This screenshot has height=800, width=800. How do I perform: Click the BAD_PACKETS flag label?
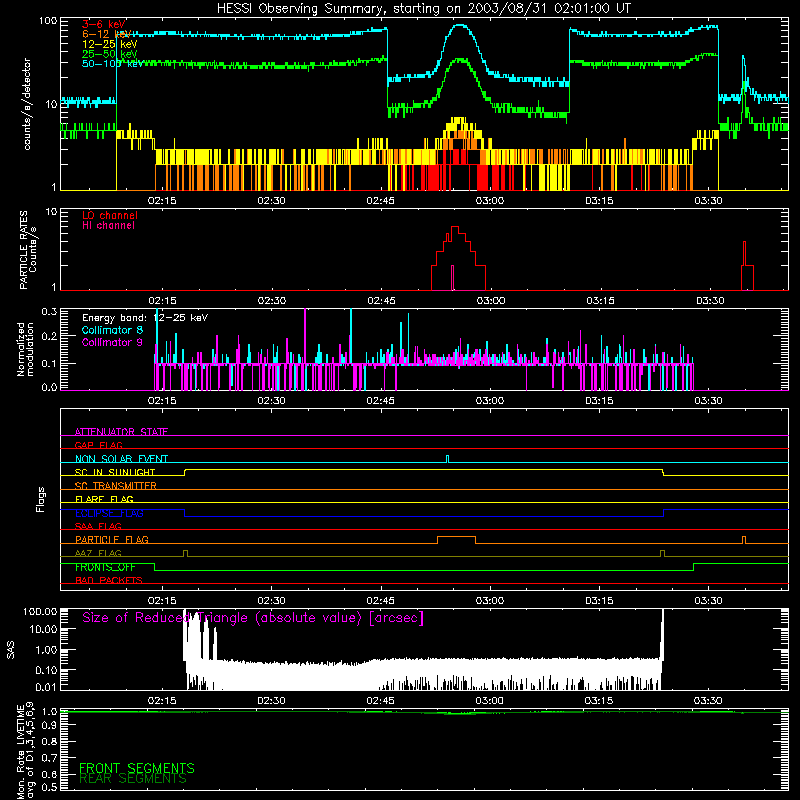tap(109, 580)
